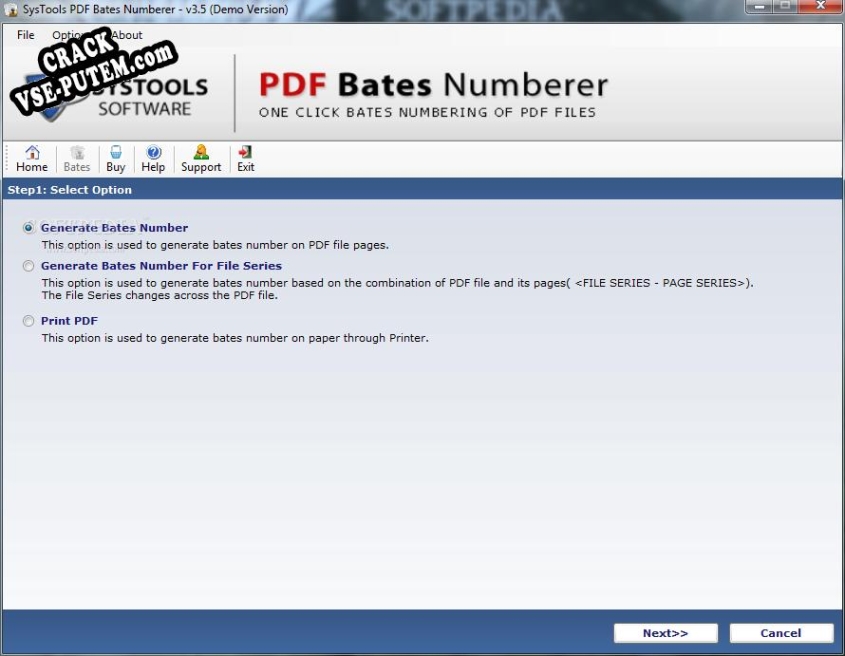
Task: Click description about paper through Printer
Action: click(x=235, y=338)
